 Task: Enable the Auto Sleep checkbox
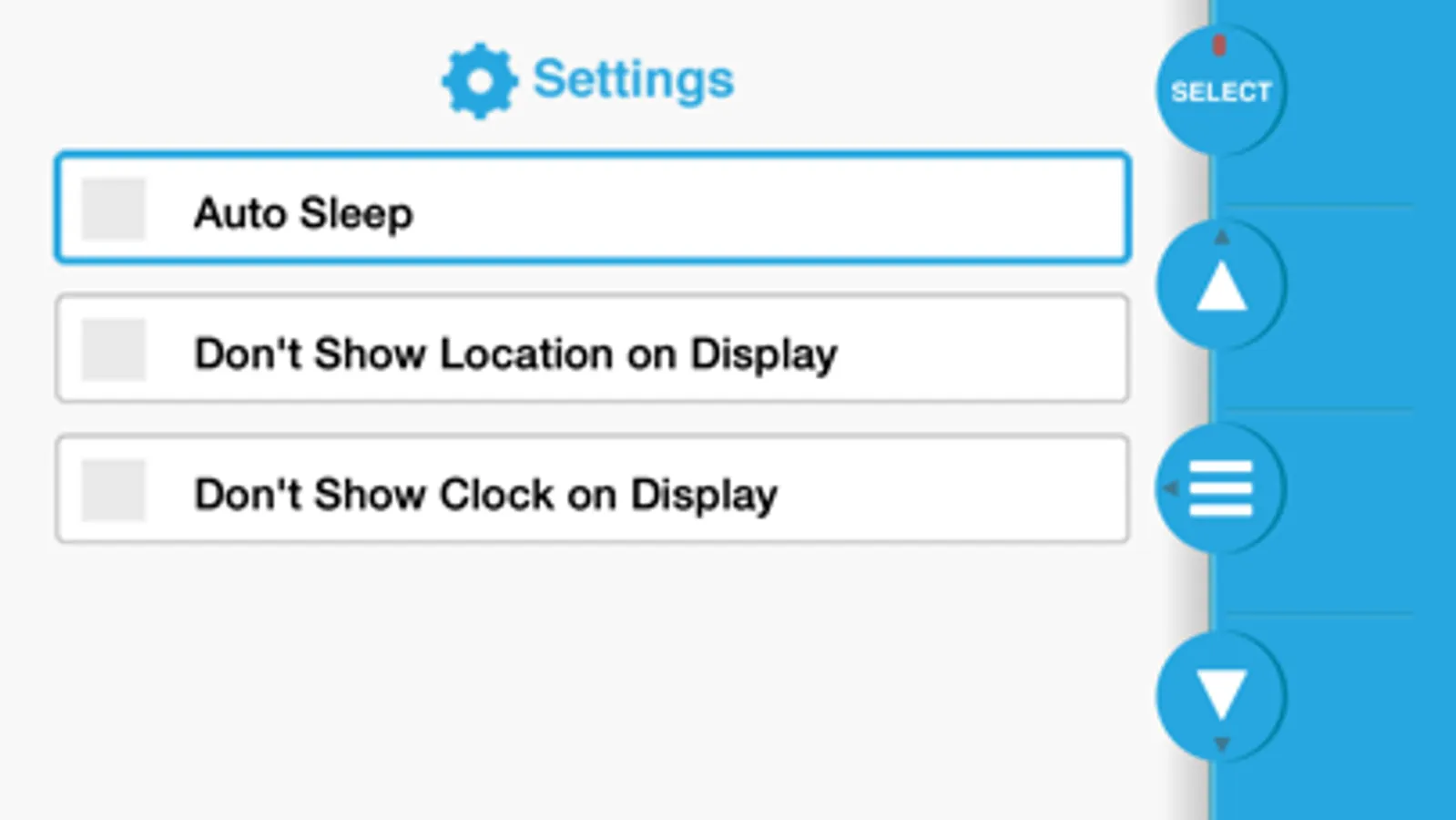[x=114, y=209]
